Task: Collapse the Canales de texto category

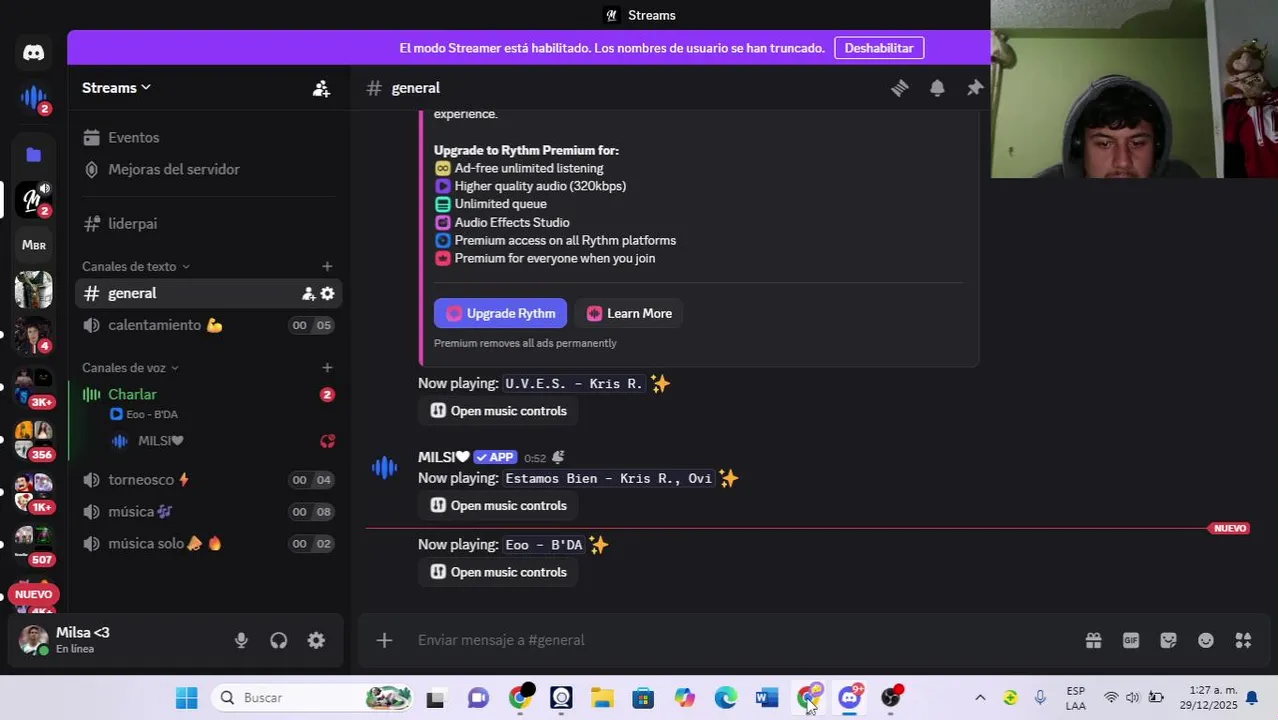Action: 136,266
